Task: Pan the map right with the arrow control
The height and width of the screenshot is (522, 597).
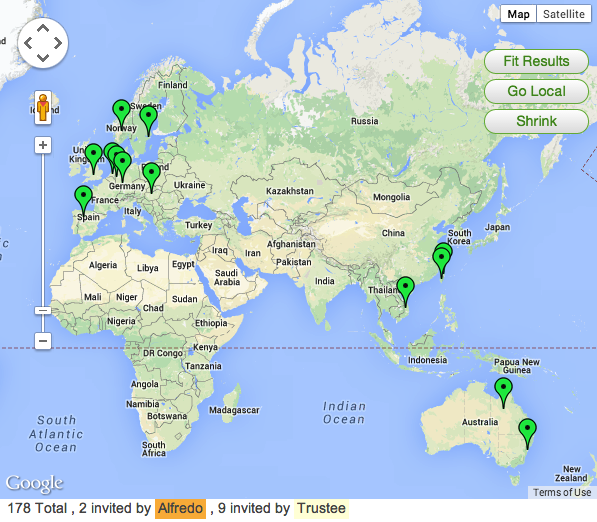Action: 58,43
